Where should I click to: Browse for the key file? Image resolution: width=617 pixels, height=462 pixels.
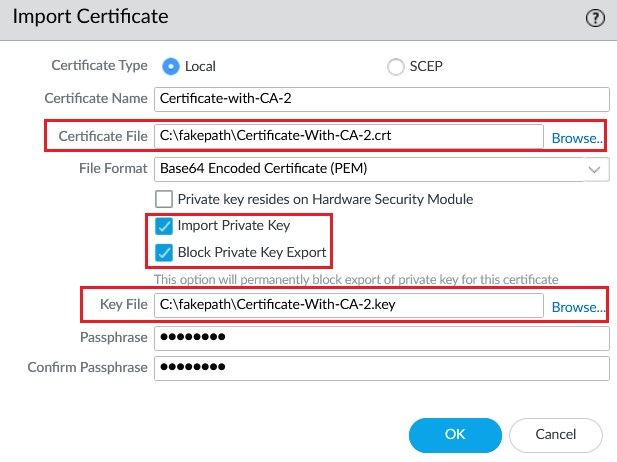click(x=577, y=307)
